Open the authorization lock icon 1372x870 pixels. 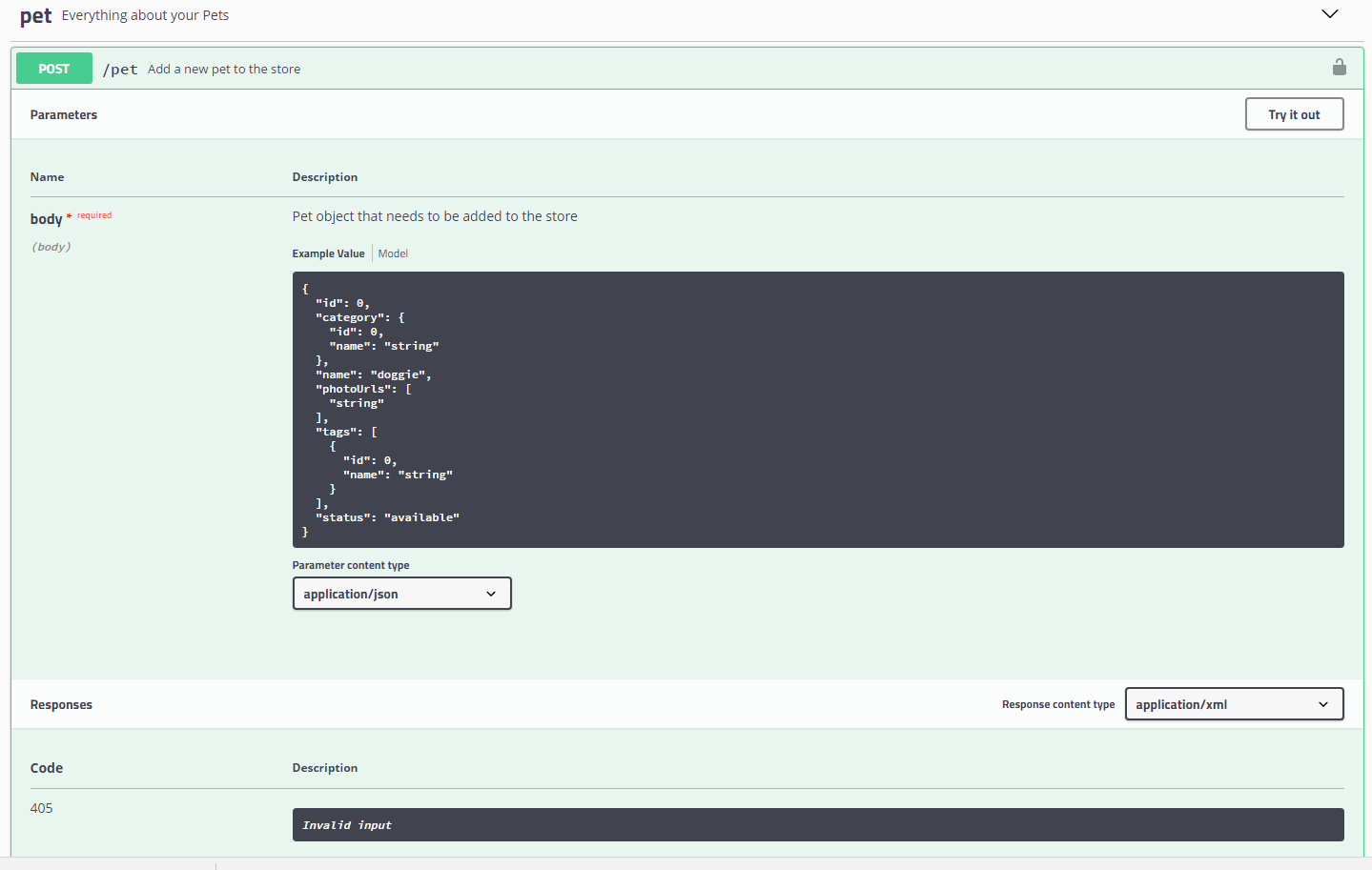click(x=1339, y=67)
